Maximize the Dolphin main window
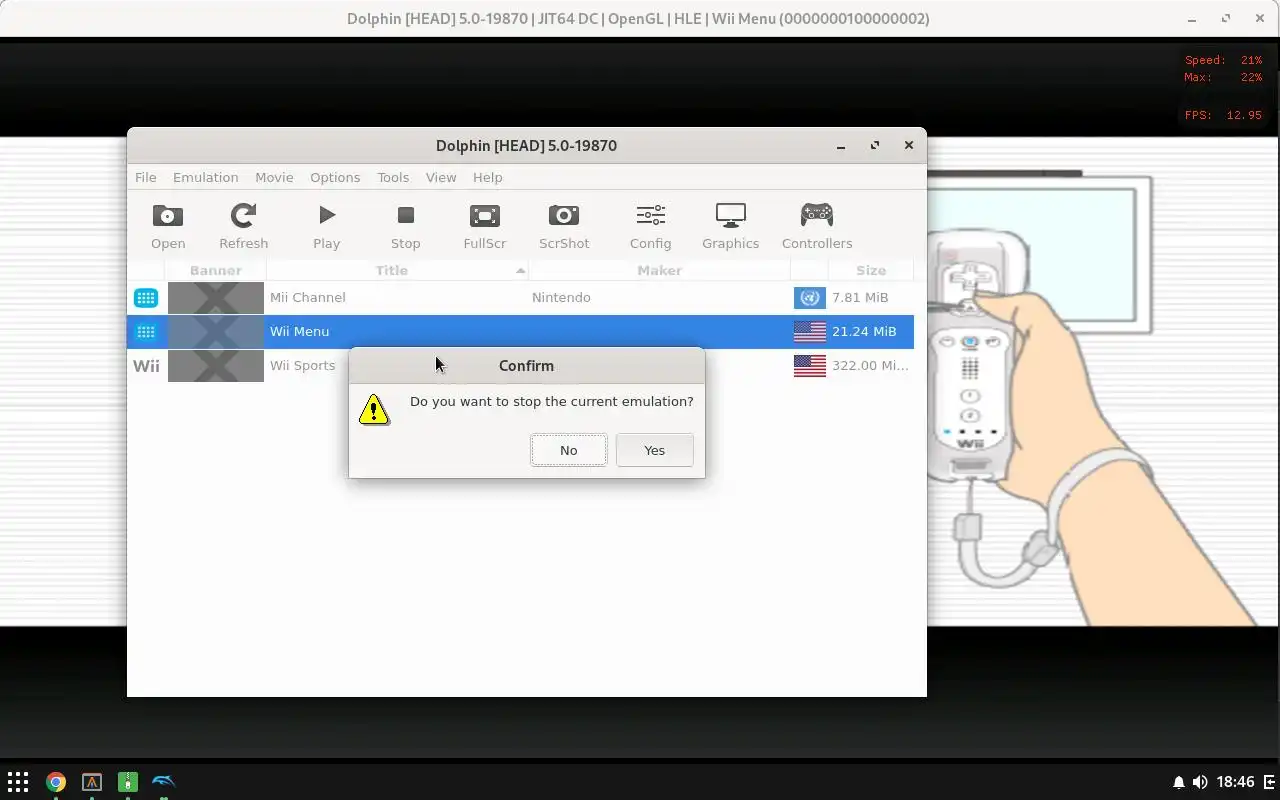The image size is (1280, 800). tap(875, 145)
